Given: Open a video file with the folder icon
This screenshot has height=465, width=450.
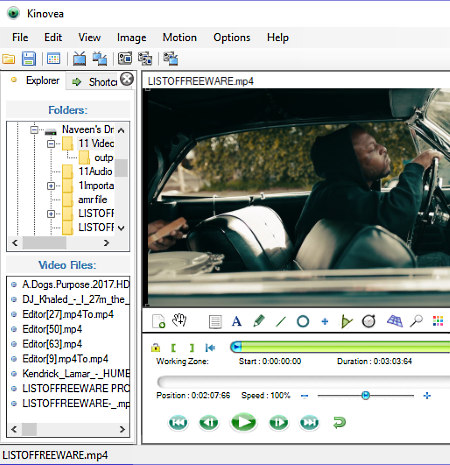Looking at the screenshot, I should click(9, 59).
